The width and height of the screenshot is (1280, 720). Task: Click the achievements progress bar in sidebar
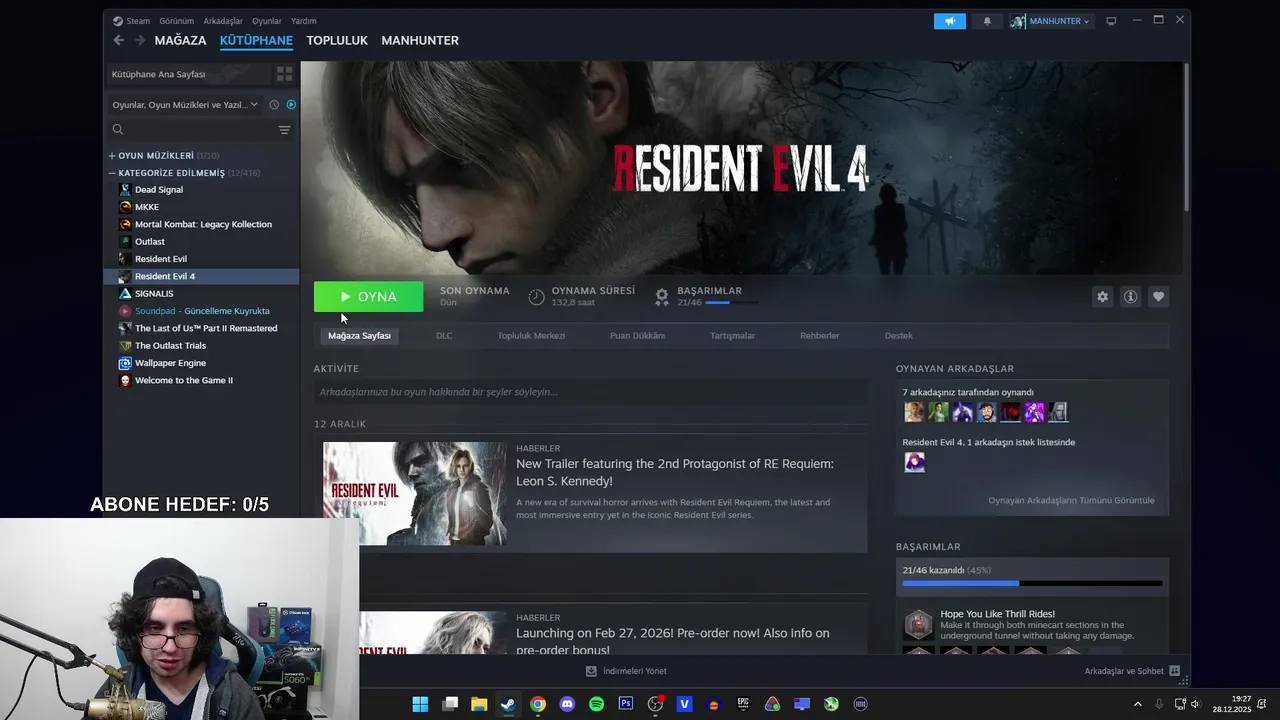click(1032, 583)
